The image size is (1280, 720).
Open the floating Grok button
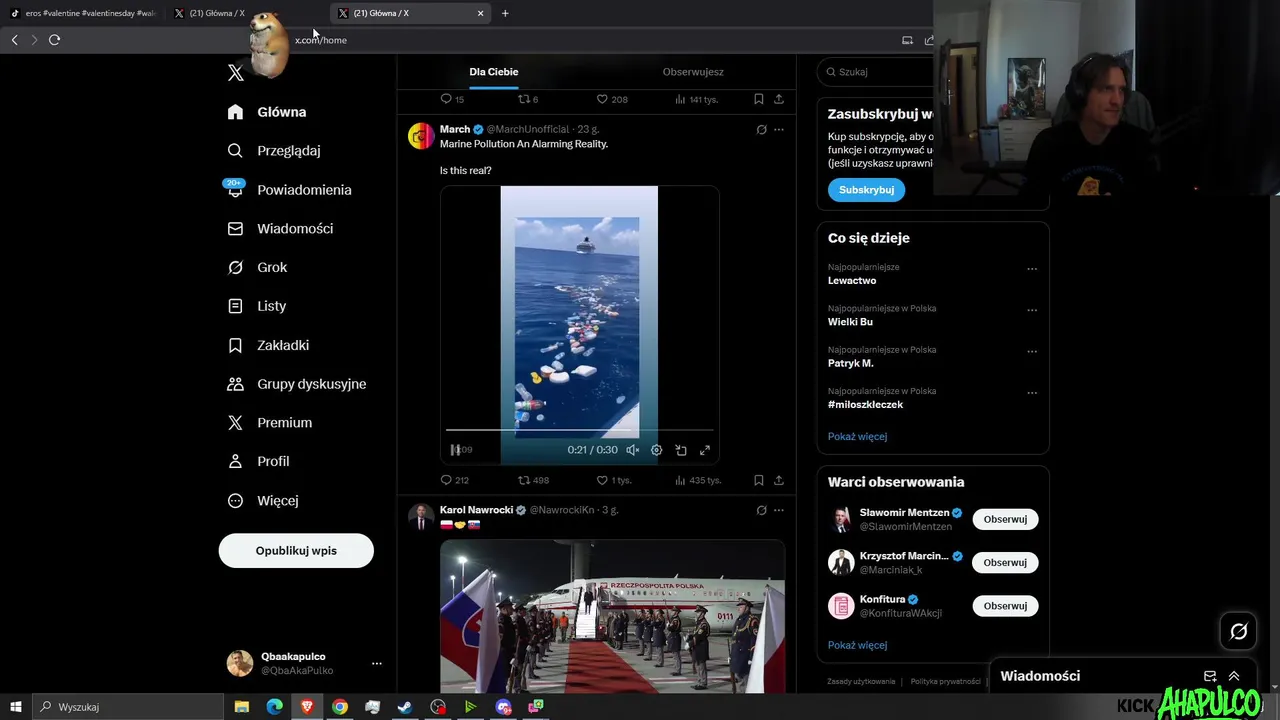tap(1238, 631)
